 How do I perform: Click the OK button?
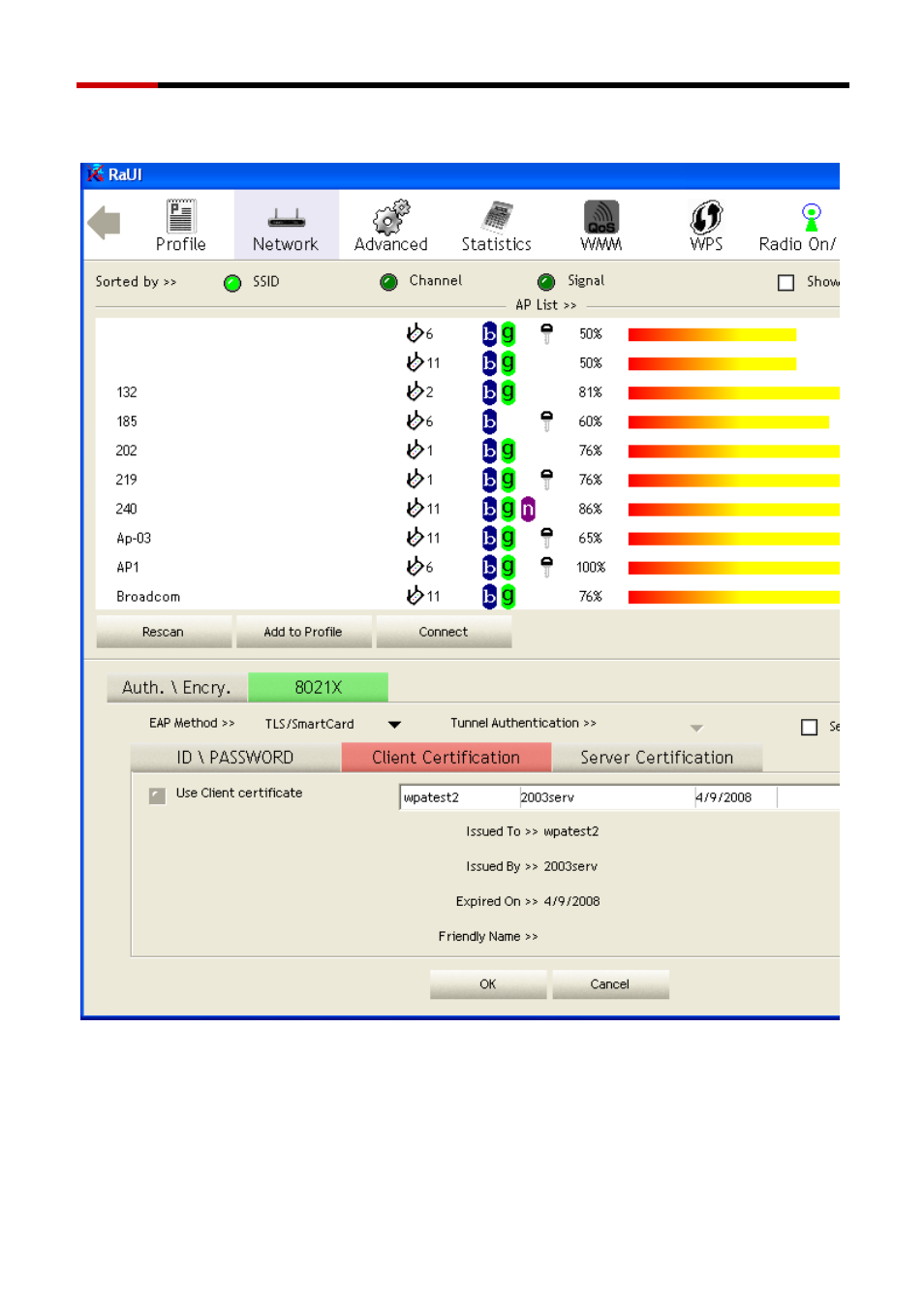pyautogui.click(x=488, y=984)
